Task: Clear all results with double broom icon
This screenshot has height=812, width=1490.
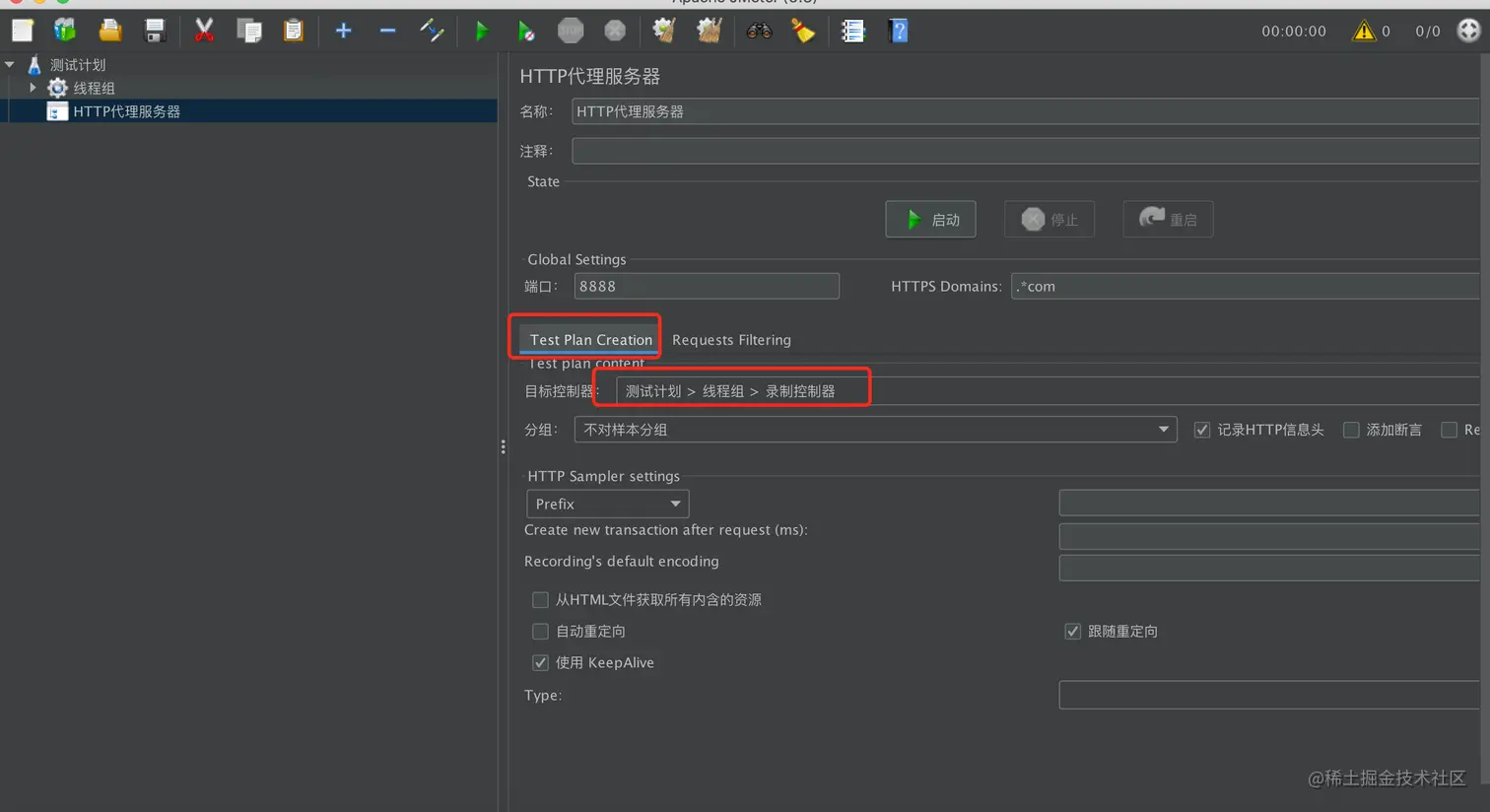Action: pos(710,31)
